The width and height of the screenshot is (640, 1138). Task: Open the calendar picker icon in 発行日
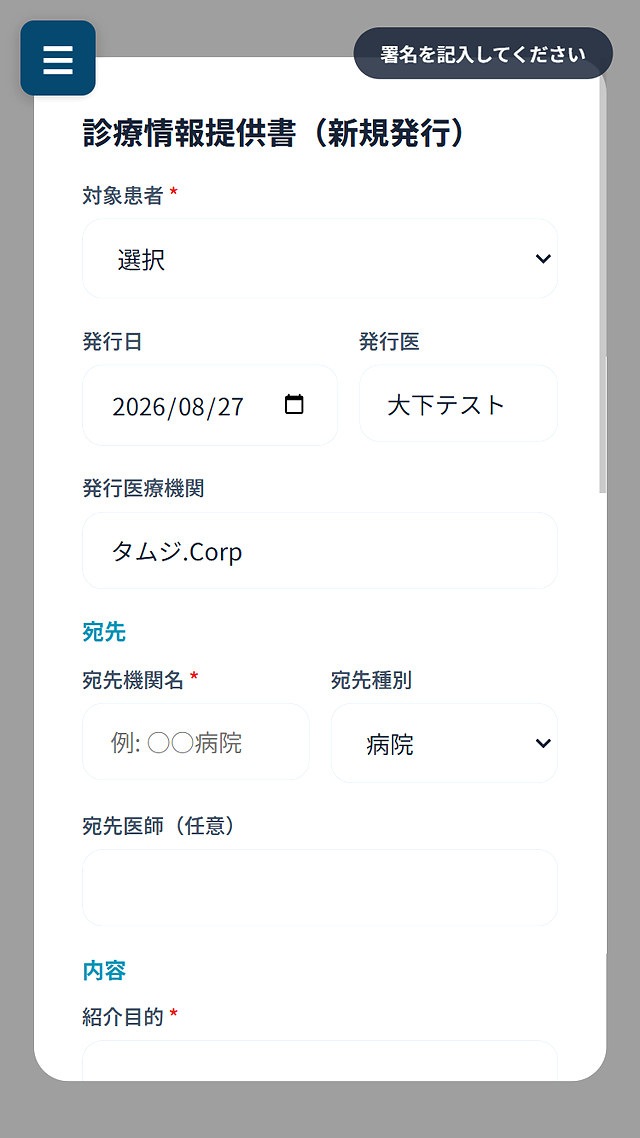294,404
